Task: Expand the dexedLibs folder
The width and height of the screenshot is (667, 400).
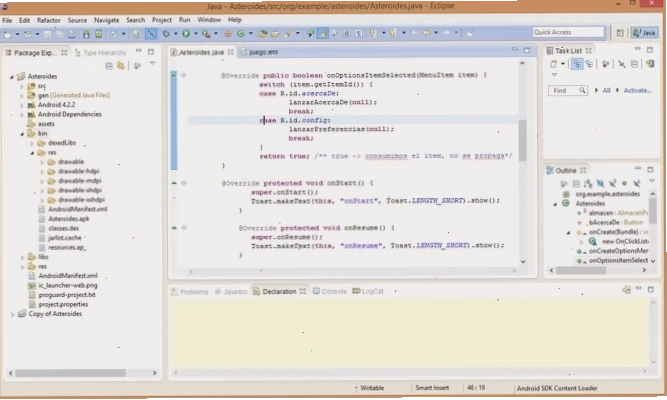Action: pyautogui.click(x=32, y=143)
